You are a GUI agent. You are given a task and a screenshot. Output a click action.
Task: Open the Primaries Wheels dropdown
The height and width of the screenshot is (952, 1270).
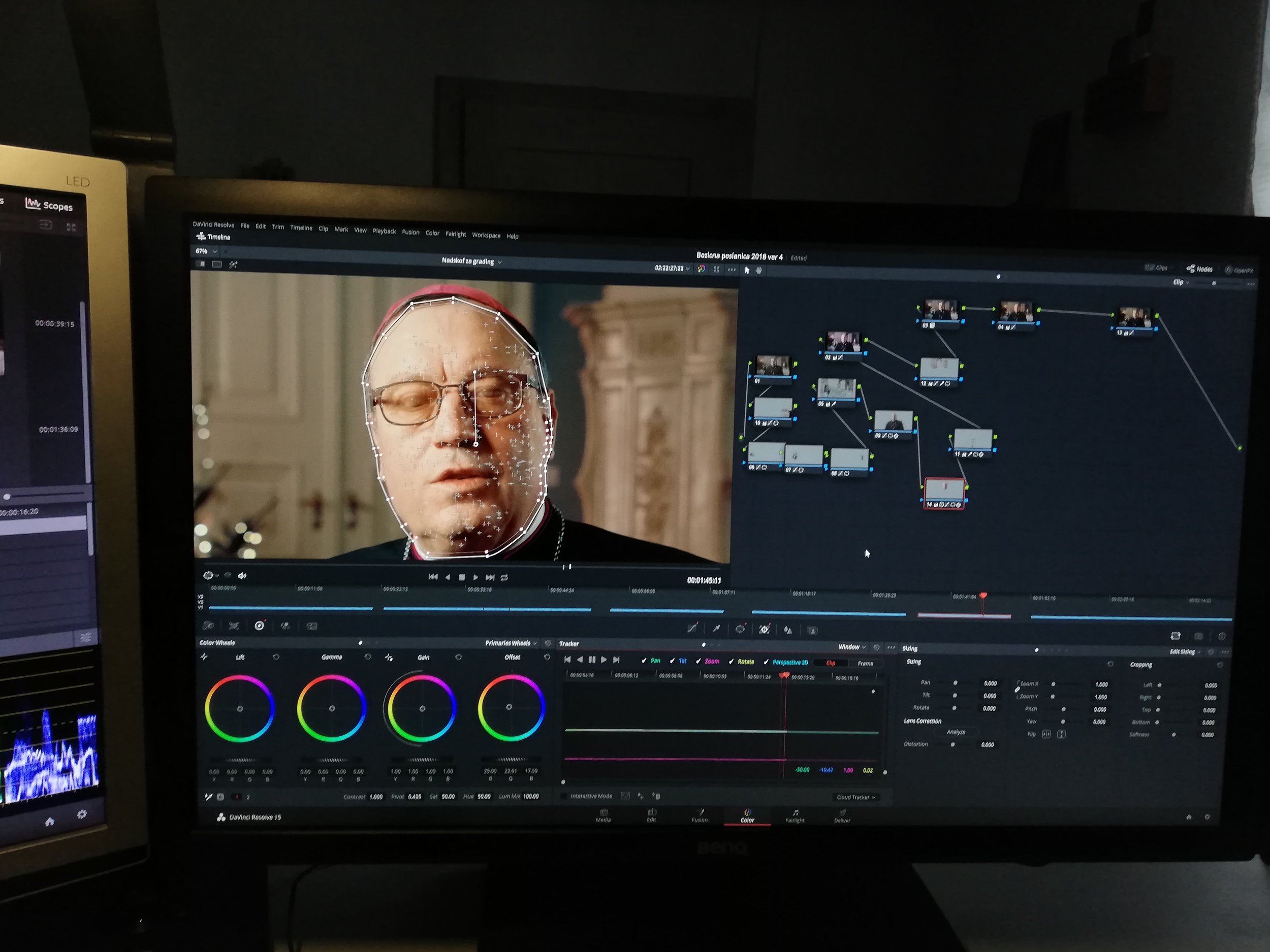tap(511, 643)
